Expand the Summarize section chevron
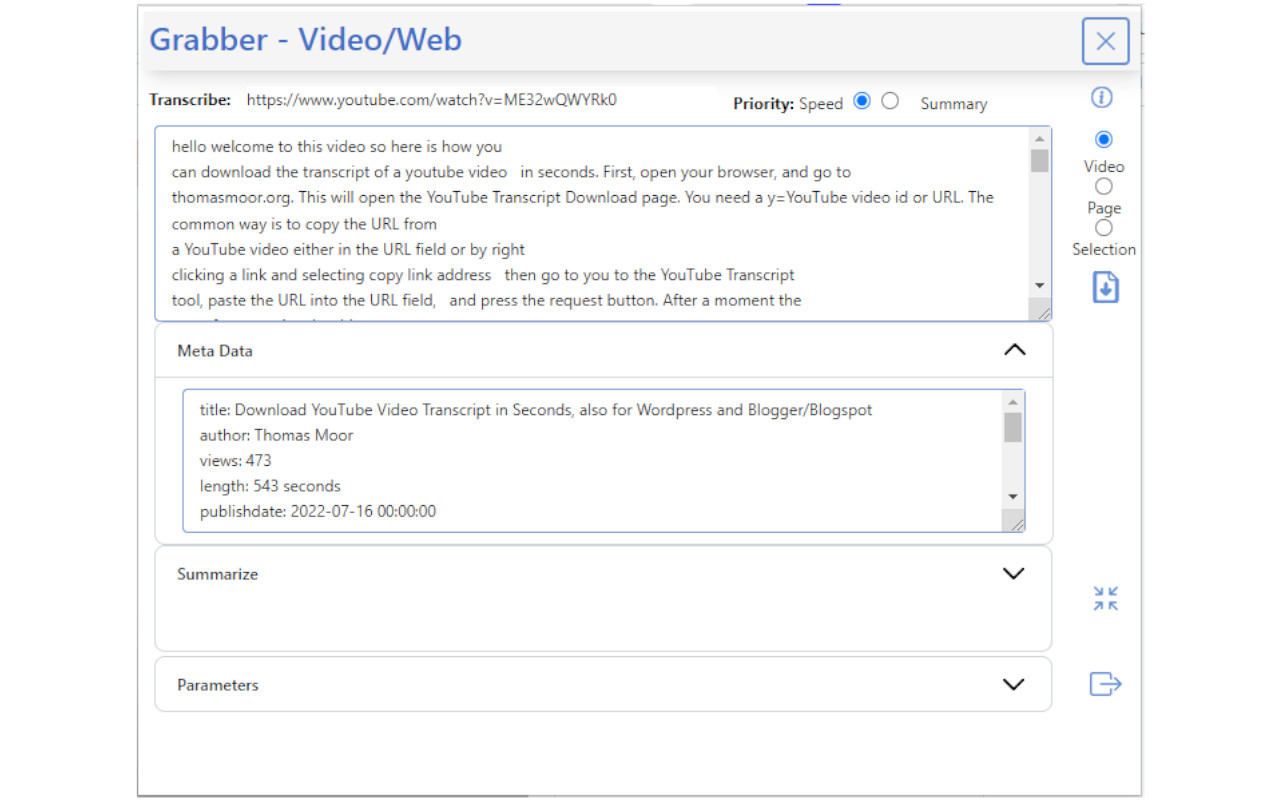Image resolution: width=1280 pixels, height=800 pixels. pos(1014,573)
